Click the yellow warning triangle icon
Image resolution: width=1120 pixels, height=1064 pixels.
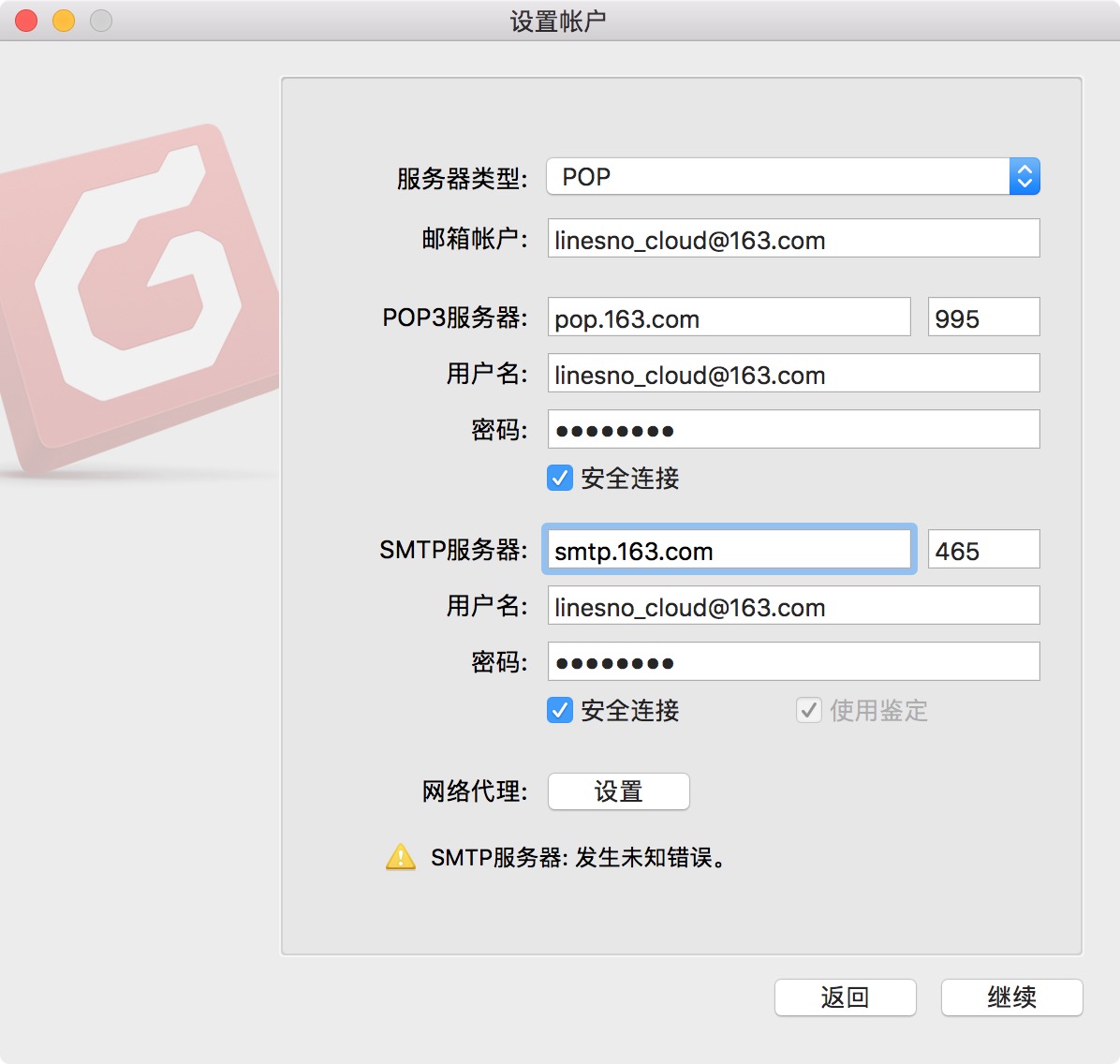click(401, 857)
